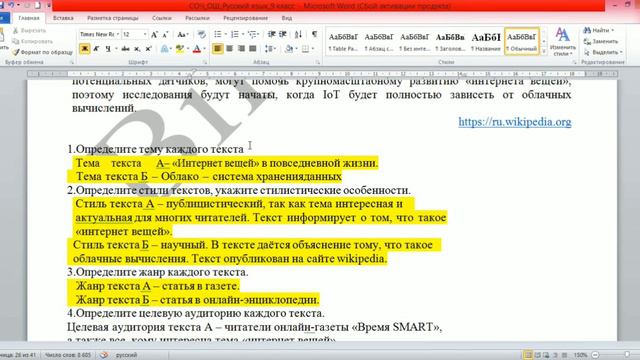Viewport: 640px width, 360px height.
Task: Open the Review (Рецензирование) tab
Action: pyautogui.click(x=245, y=18)
